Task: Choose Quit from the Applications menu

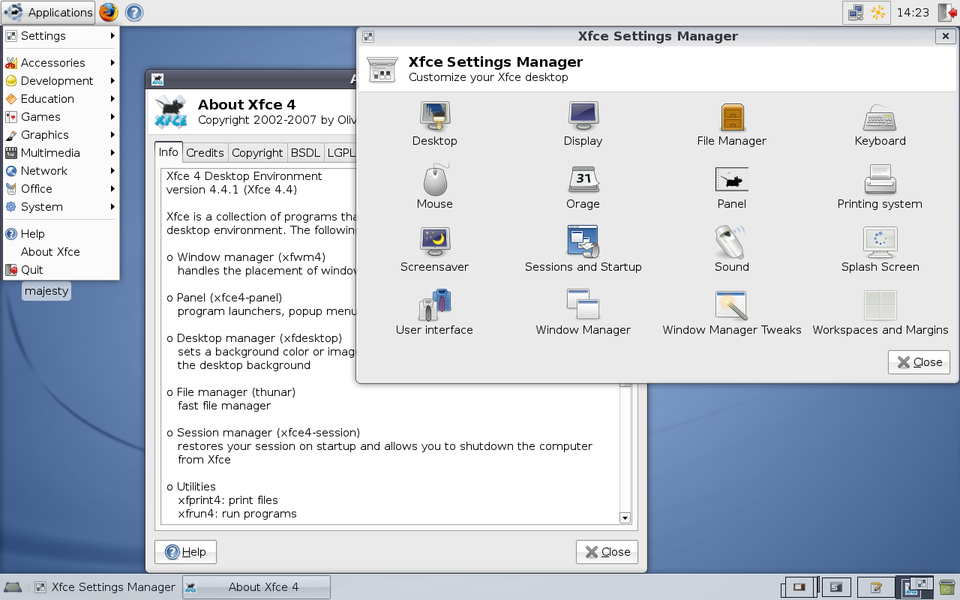Action: 61,270
